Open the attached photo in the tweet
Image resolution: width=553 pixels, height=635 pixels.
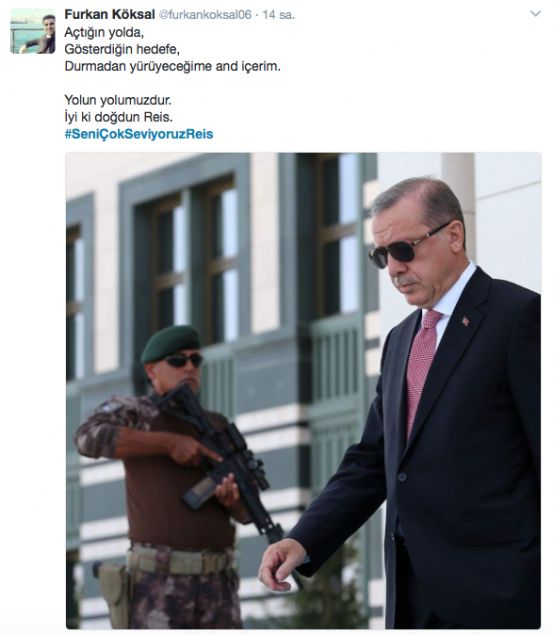tap(303, 390)
